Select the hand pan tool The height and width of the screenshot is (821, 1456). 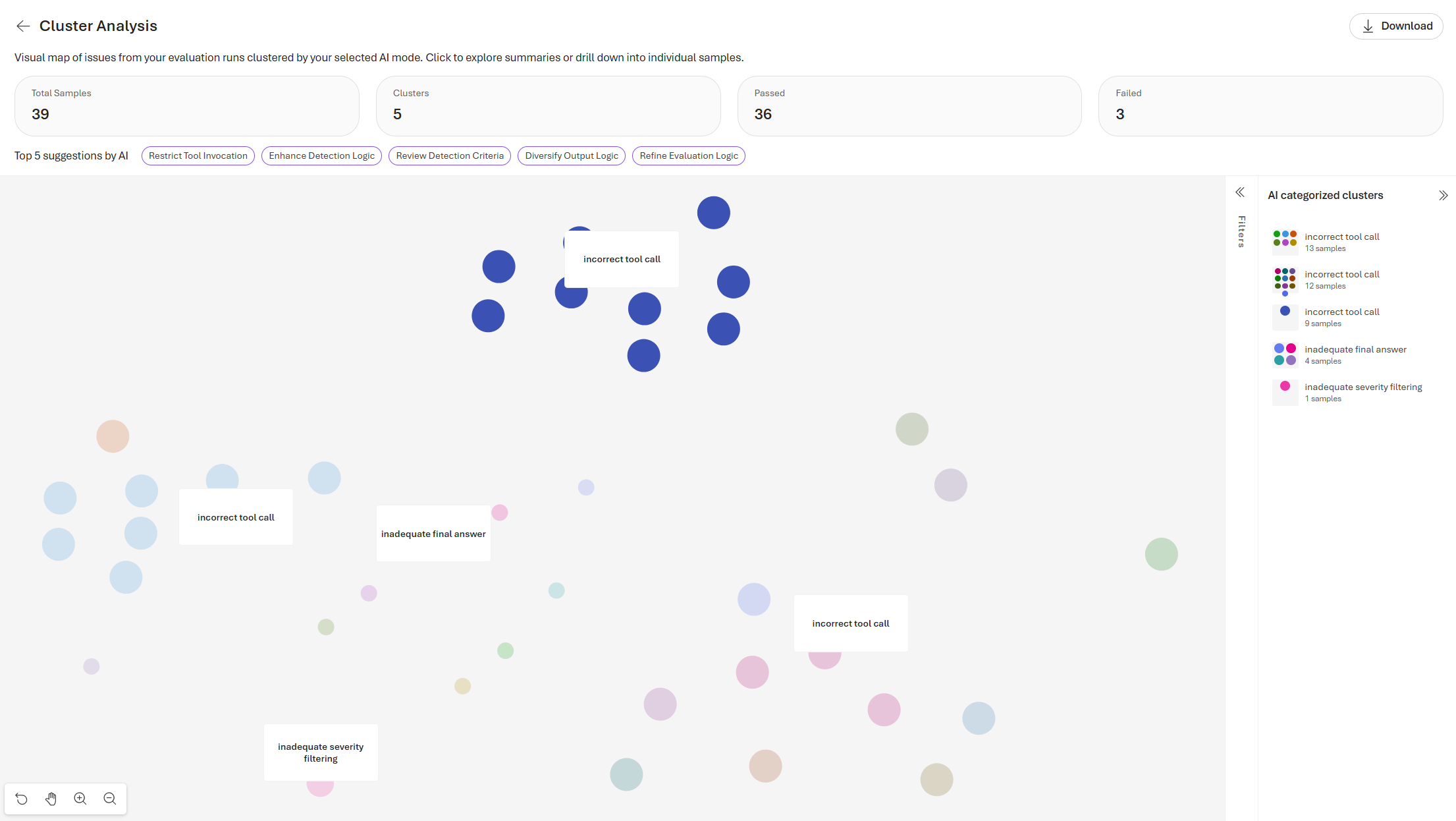pos(51,798)
